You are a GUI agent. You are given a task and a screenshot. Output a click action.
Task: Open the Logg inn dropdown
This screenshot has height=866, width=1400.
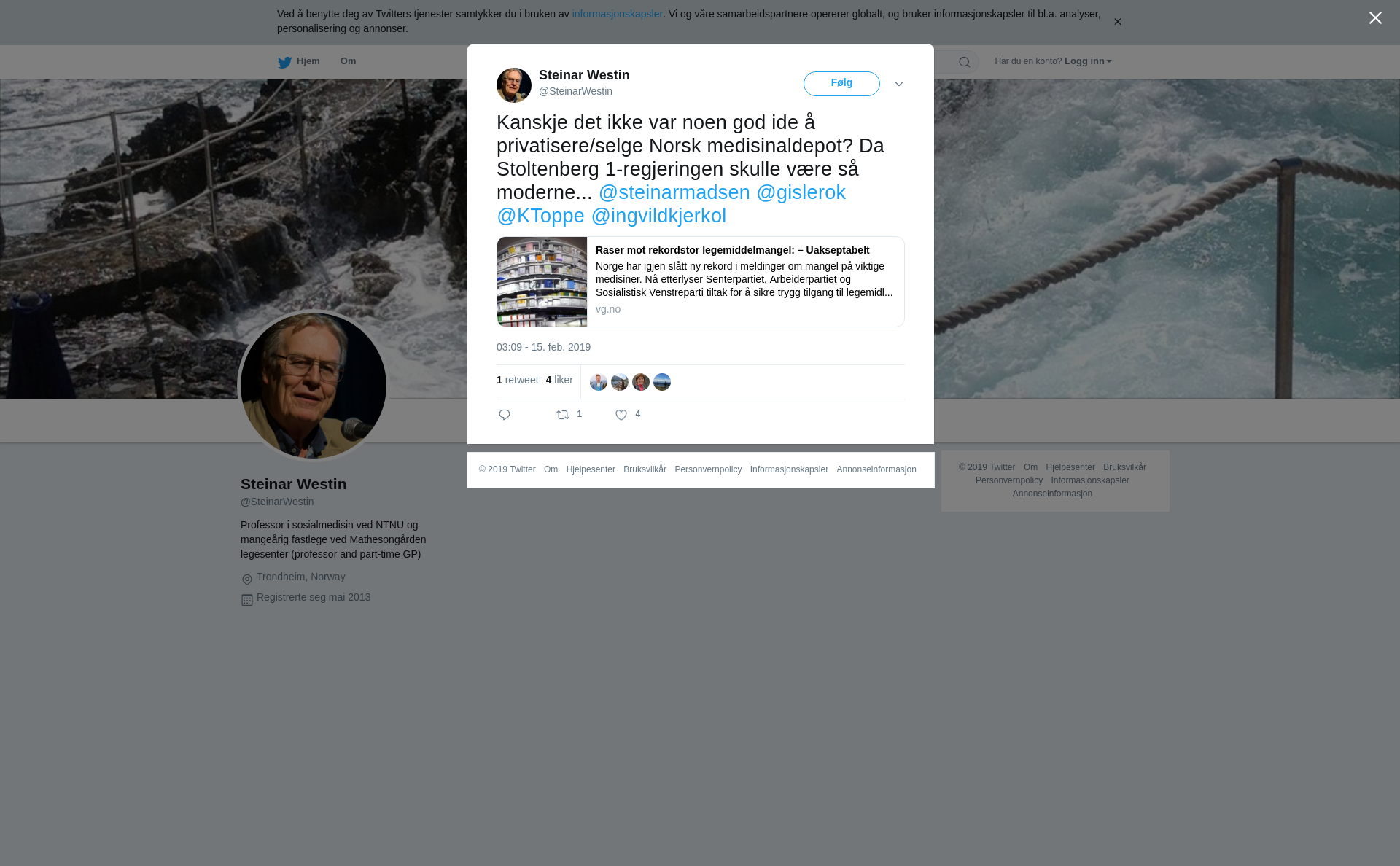pos(1088,61)
